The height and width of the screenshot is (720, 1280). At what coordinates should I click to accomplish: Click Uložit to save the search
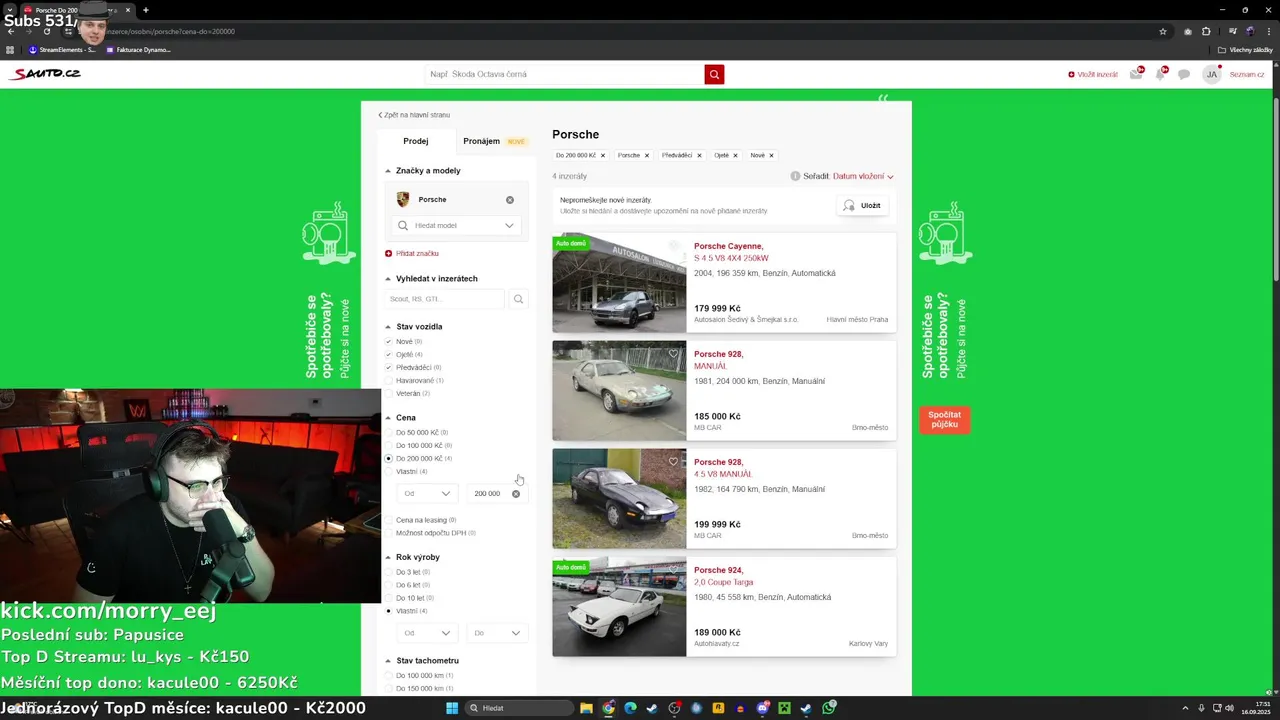(862, 205)
